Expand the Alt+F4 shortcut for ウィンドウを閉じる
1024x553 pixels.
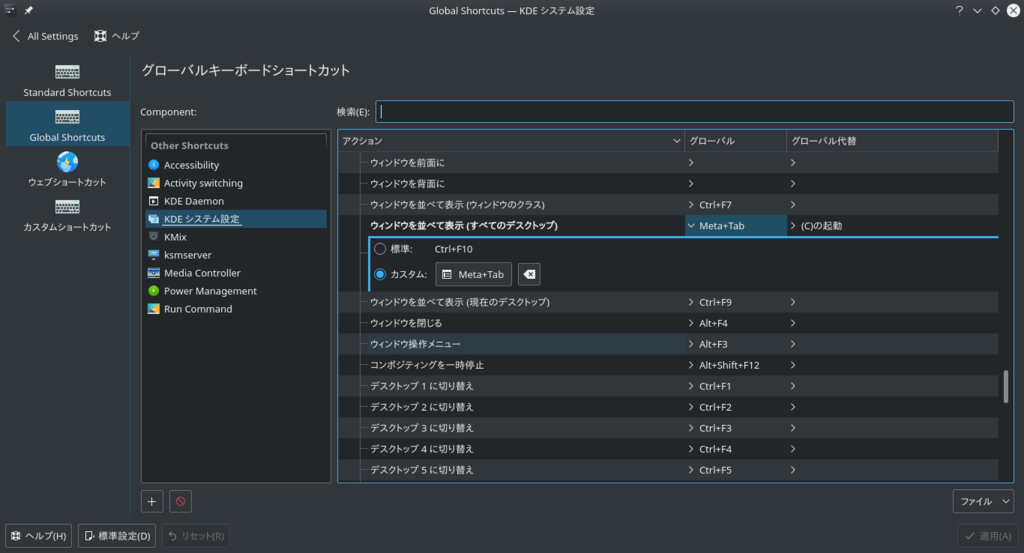[691, 323]
